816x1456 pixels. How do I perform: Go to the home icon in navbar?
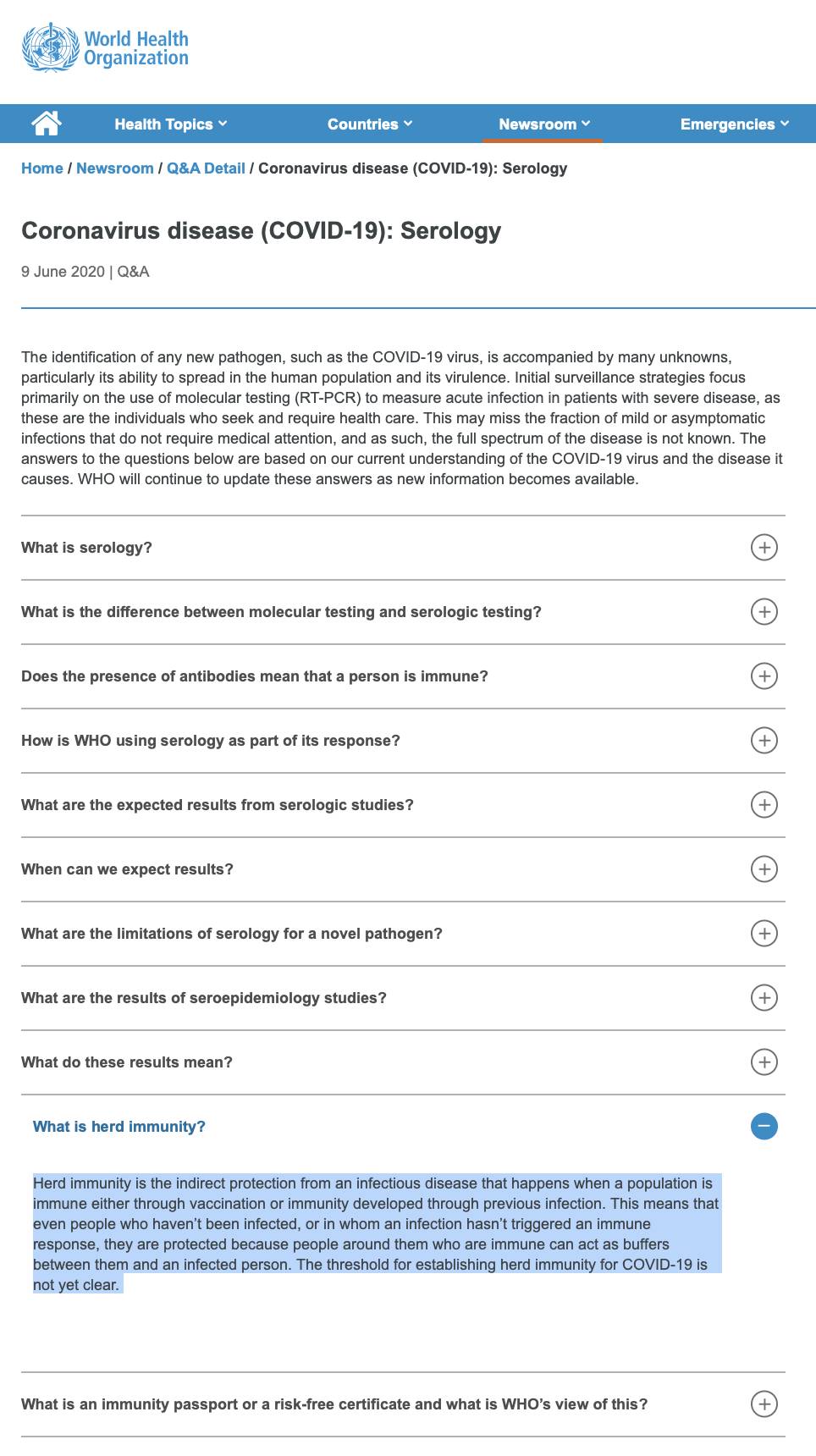[x=47, y=124]
